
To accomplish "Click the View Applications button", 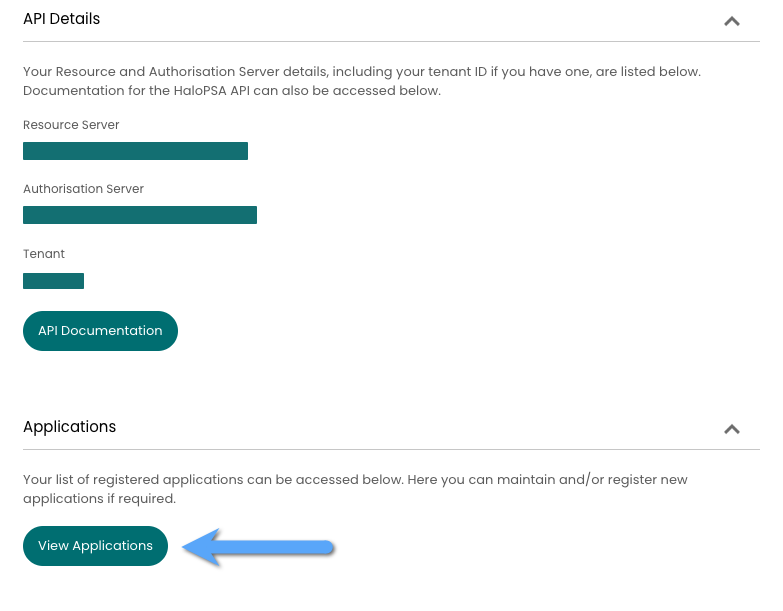I will 95,546.
